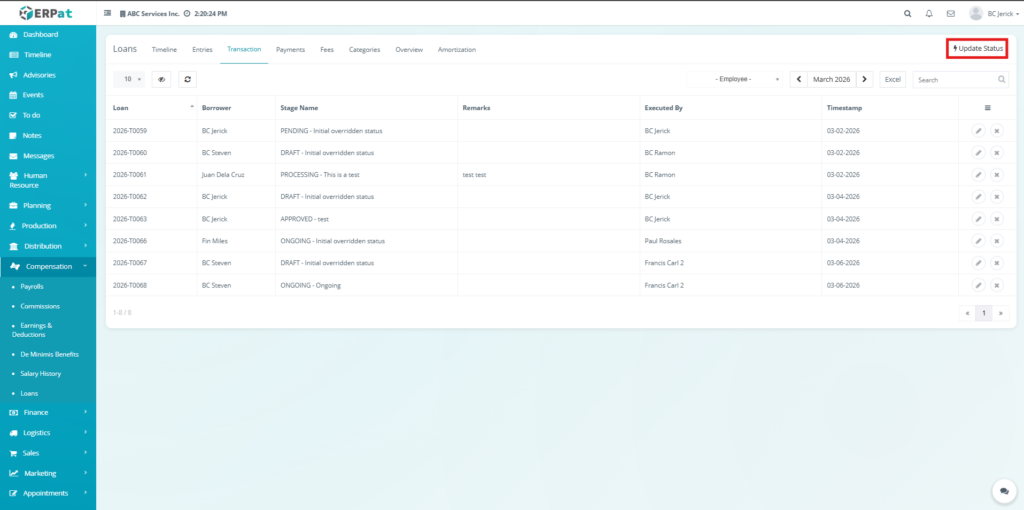Image resolution: width=1024 pixels, height=510 pixels.
Task: Switch to the Amortization tab
Action: coord(456,49)
